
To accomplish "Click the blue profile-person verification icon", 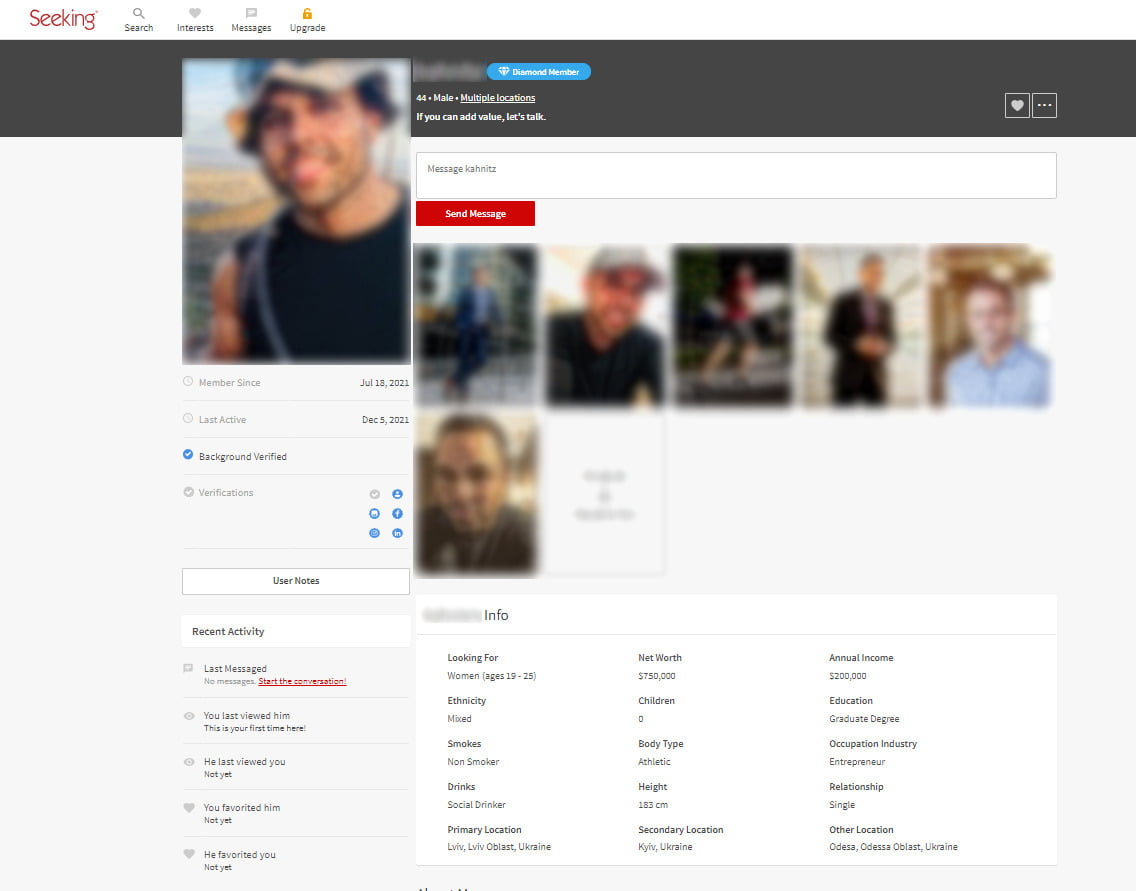I will pos(397,494).
